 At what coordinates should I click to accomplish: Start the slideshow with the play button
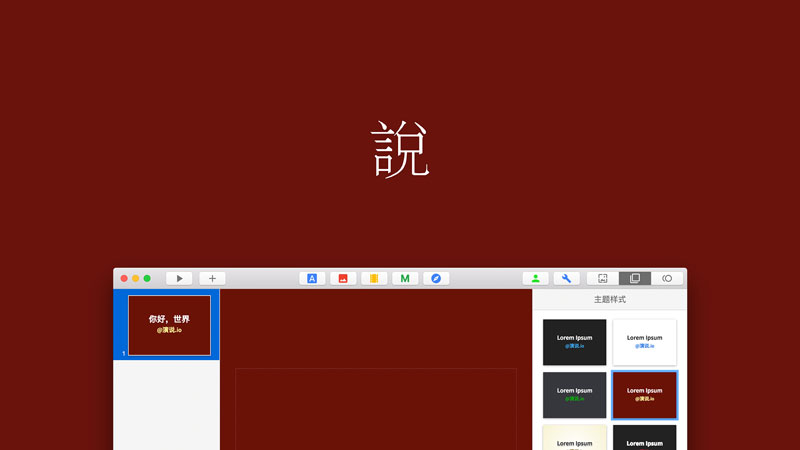tap(179, 278)
